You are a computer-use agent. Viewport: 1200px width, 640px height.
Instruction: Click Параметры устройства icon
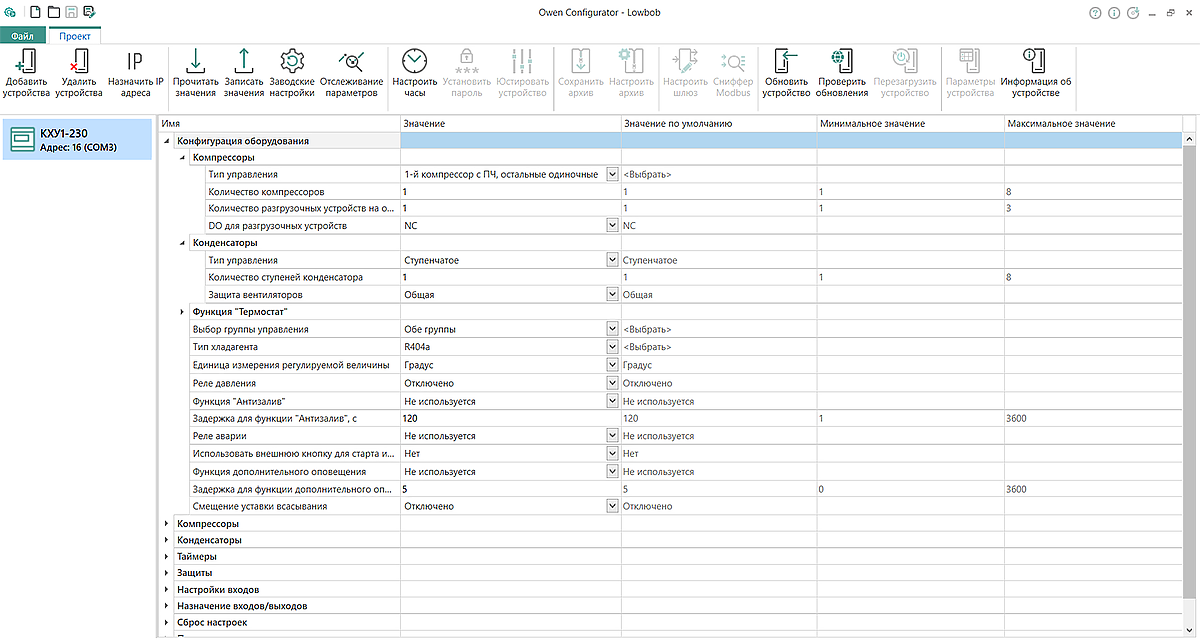(x=969, y=60)
